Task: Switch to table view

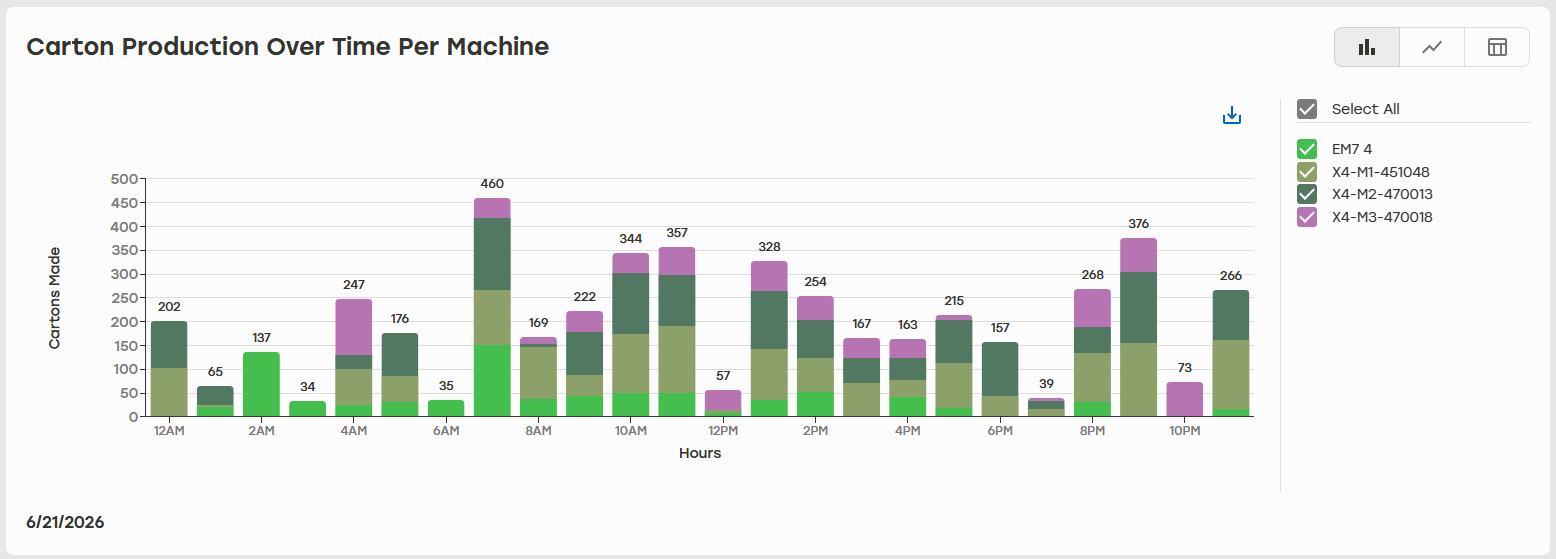Action: pos(1497,47)
